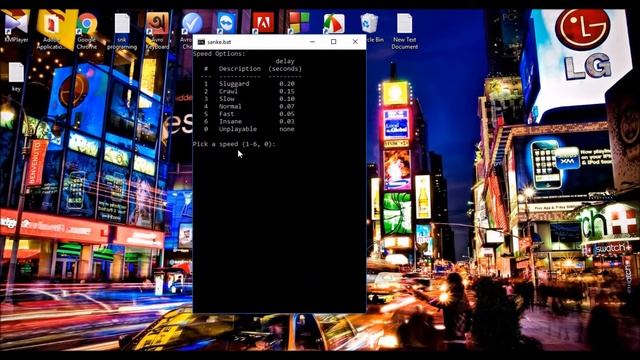Viewport: 640px width, 360px height.
Task: Minimize the sanke.bat window
Action: click(312, 42)
